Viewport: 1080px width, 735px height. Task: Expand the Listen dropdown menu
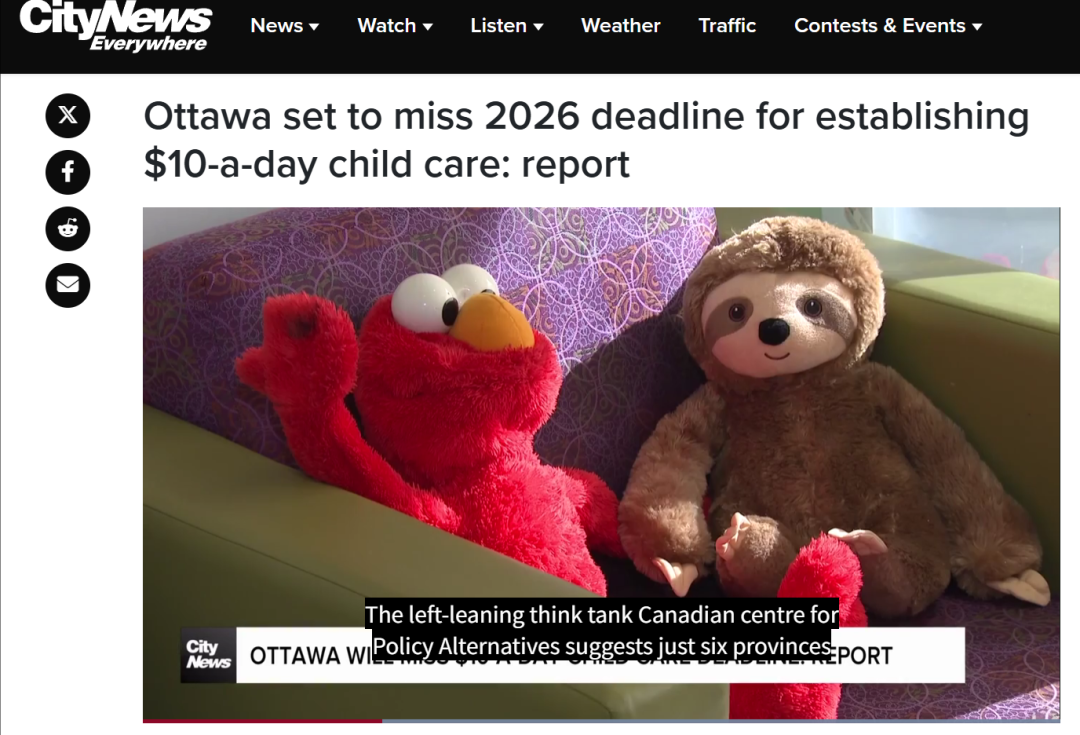click(x=507, y=25)
